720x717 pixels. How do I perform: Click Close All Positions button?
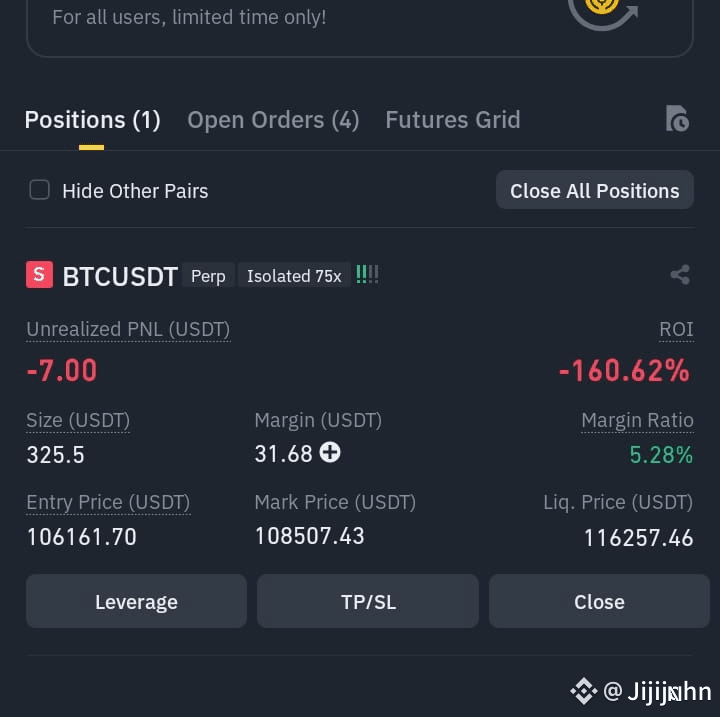point(595,190)
